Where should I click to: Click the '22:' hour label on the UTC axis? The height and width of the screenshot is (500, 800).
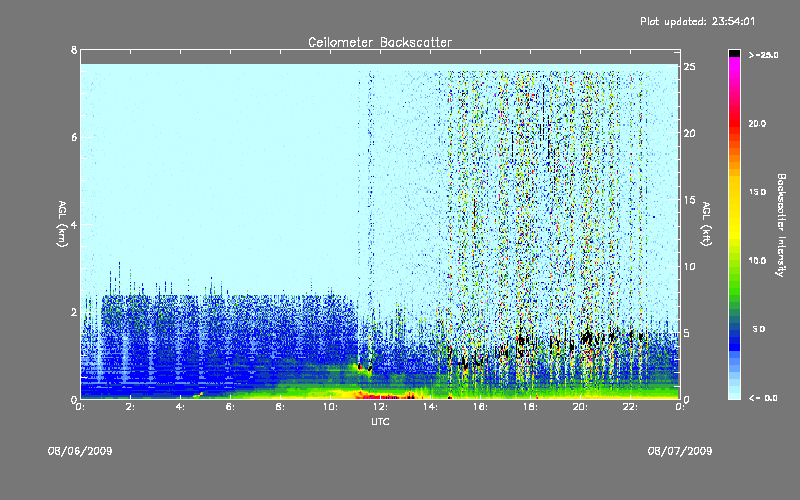630,407
